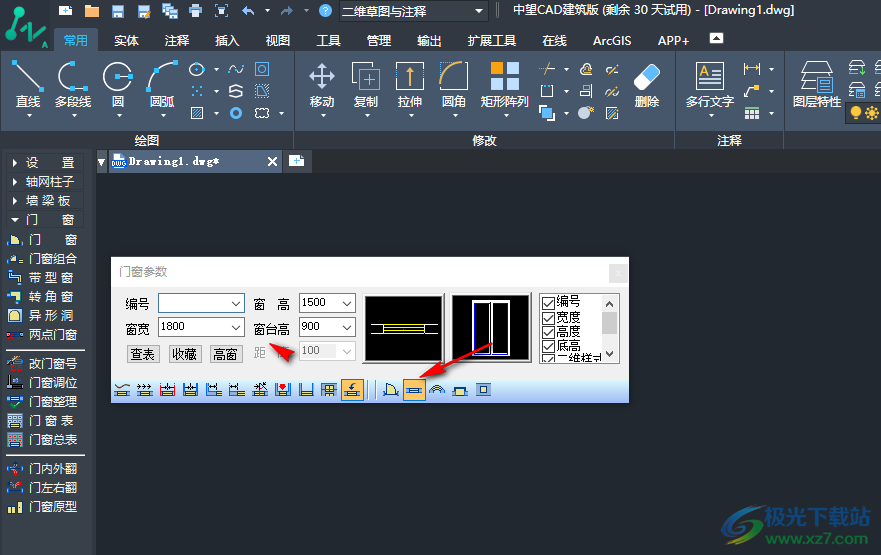This screenshot has width=881, height=555.
Task: Activate the Move (移动) tool
Action: coord(322,85)
